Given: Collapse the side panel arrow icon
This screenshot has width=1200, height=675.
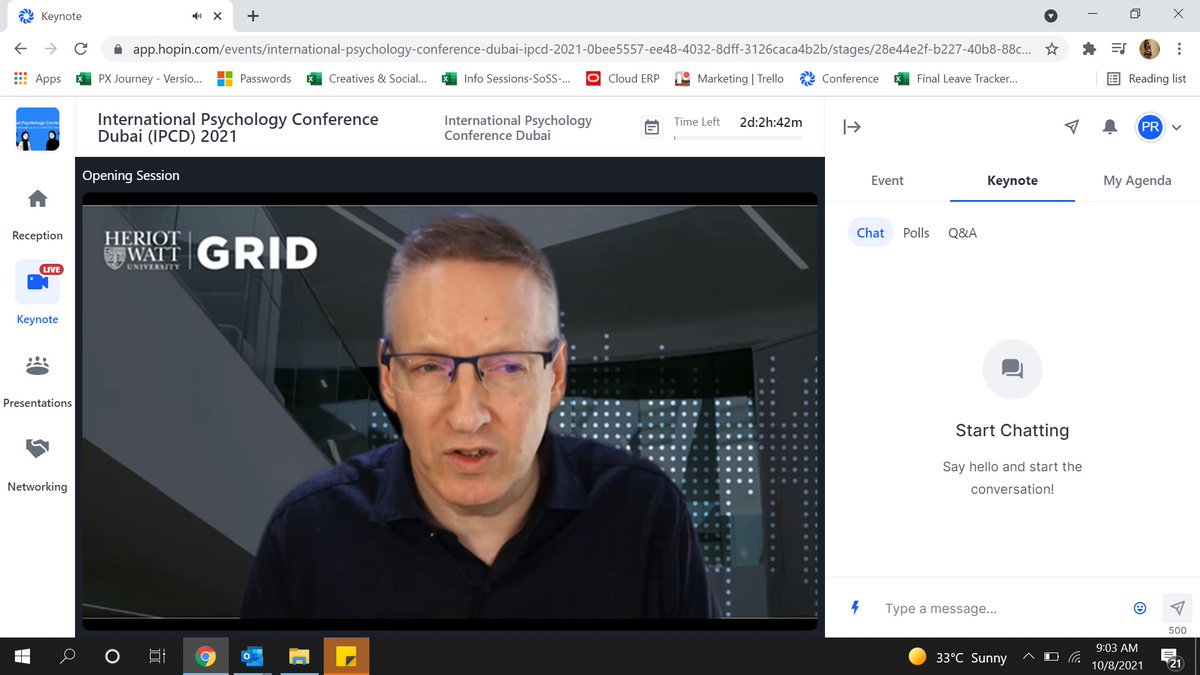Looking at the screenshot, I should (x=852, y=127).
